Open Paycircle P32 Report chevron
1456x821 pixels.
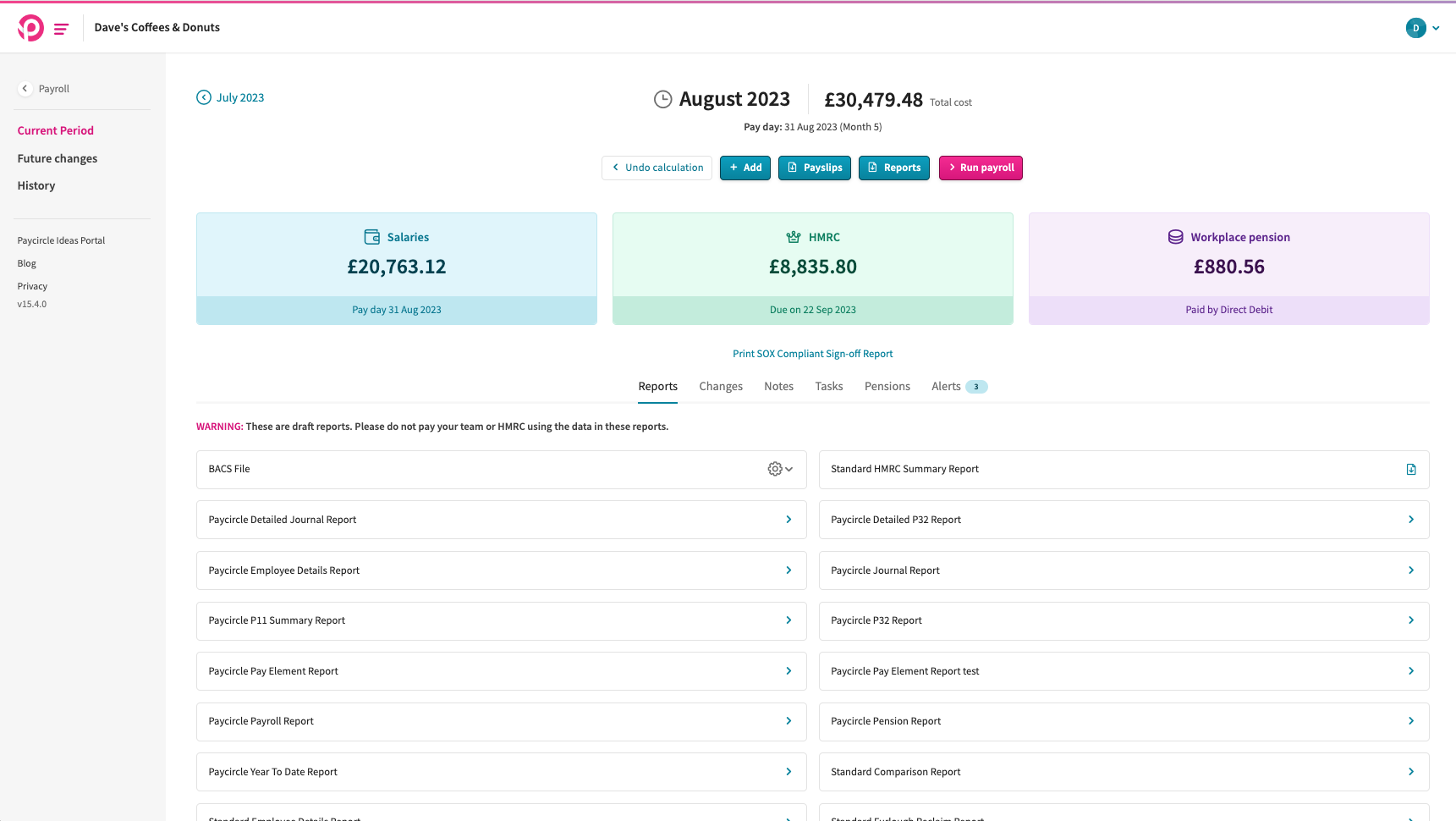click(1410, 620)
